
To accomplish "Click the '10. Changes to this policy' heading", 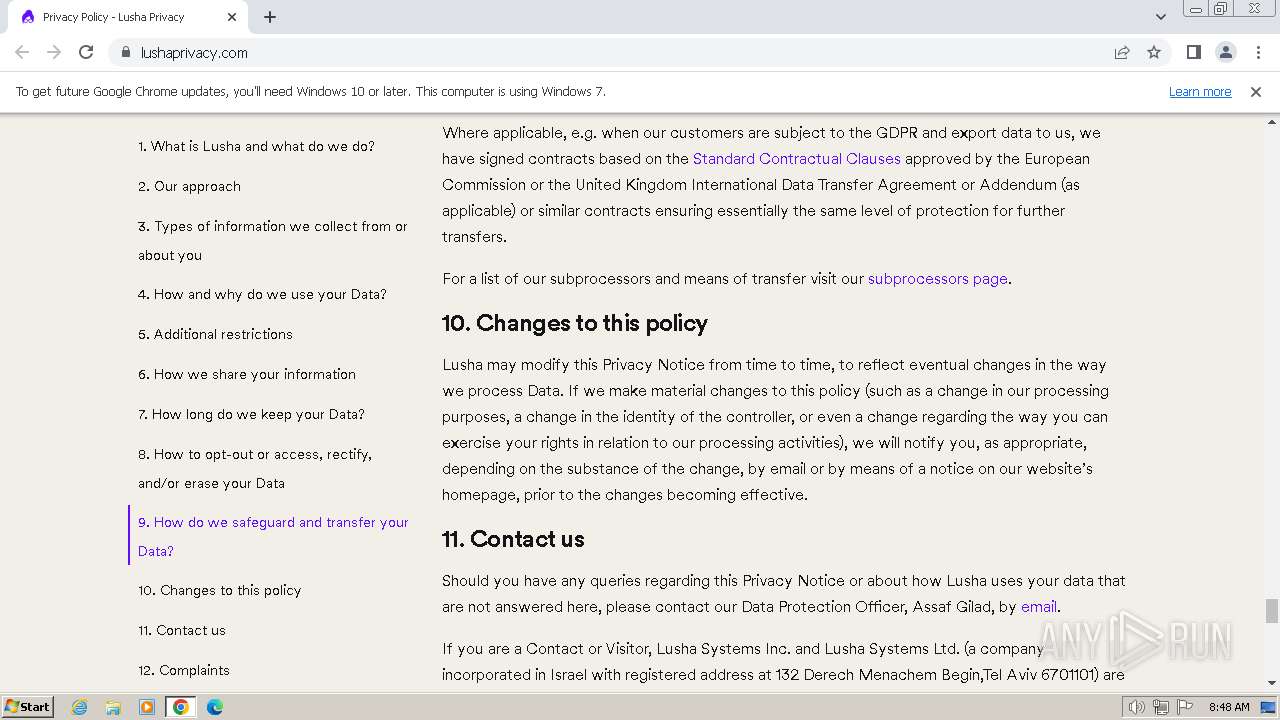I will [575, 323].
